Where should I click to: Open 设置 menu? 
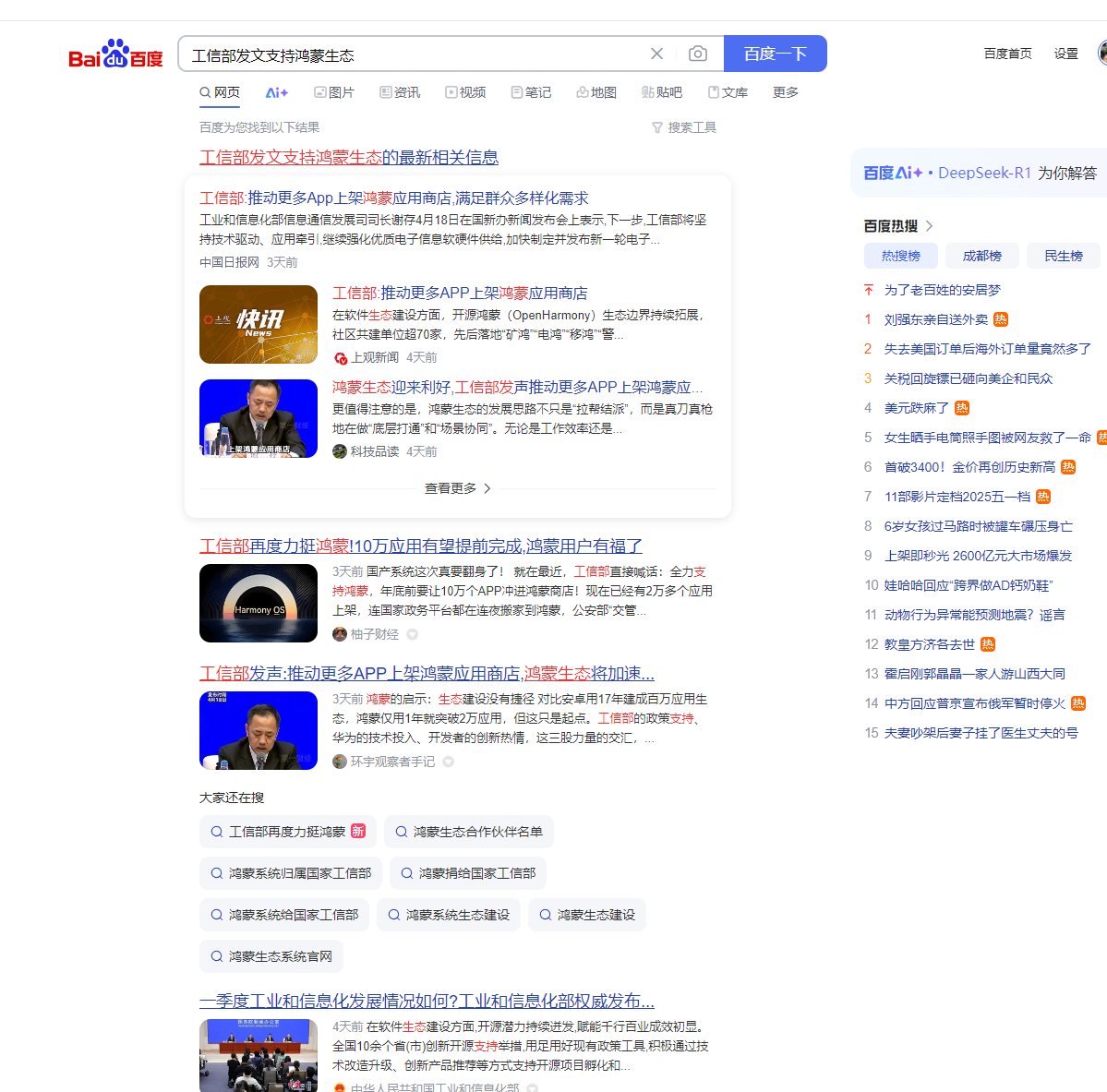tap(1066, 54)
